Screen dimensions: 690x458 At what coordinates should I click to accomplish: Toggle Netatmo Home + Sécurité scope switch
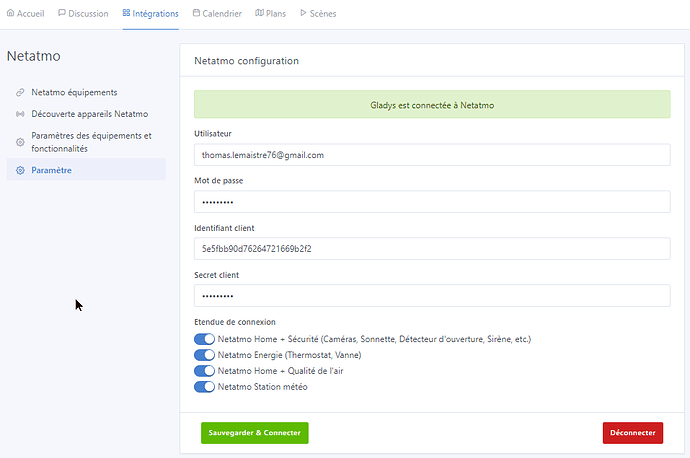click(x=204, y=339)
